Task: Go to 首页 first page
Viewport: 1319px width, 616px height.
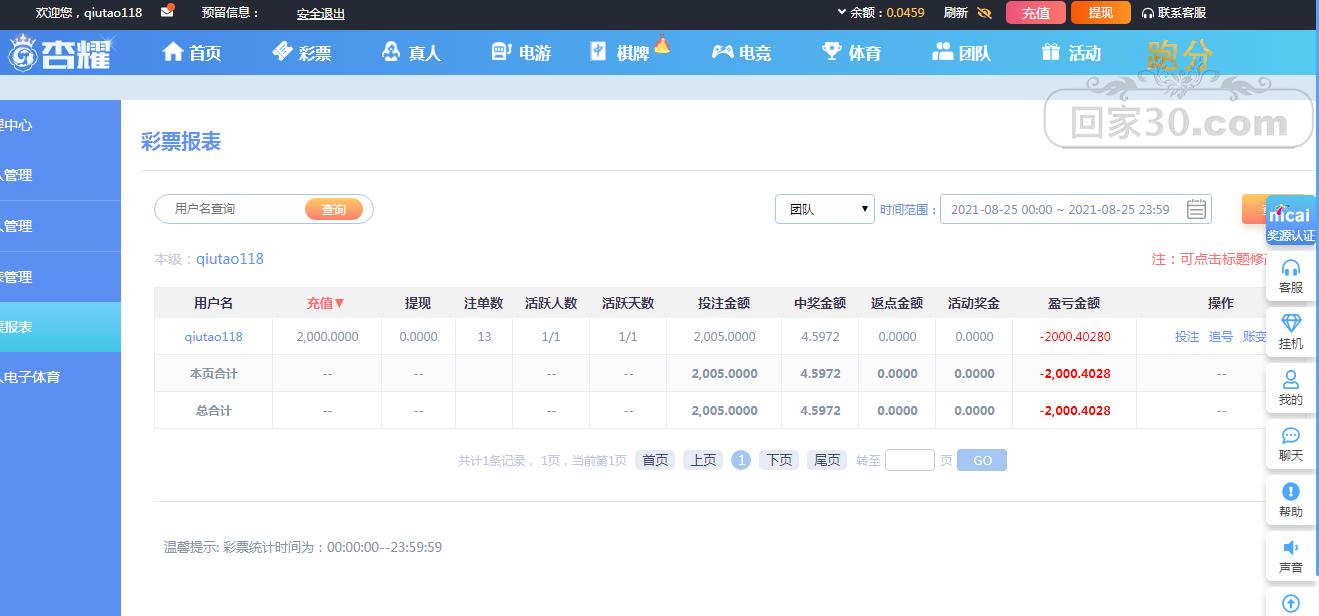Action: click(x=655, y=460)
